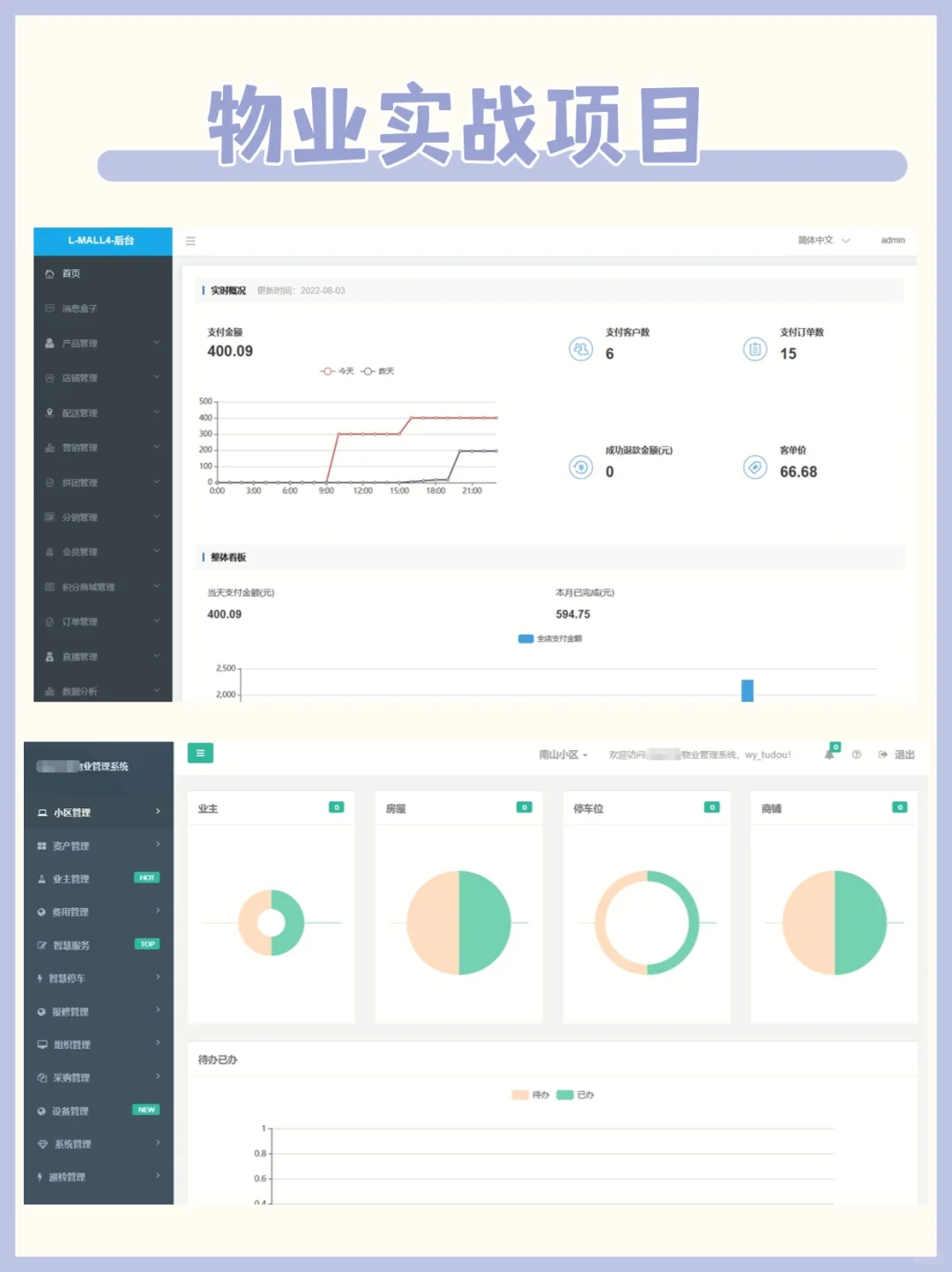952x1272 pixels.
Task: Click the hamburger collapse icon in L-MALL4 header
Action: click(x=190, y=241)
